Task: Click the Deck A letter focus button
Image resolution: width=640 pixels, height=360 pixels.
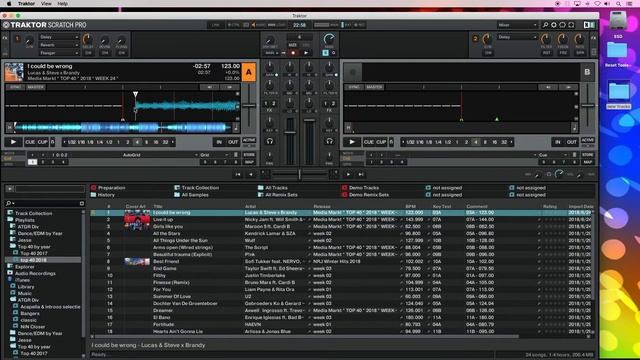Action: click(x=249, y=72)
